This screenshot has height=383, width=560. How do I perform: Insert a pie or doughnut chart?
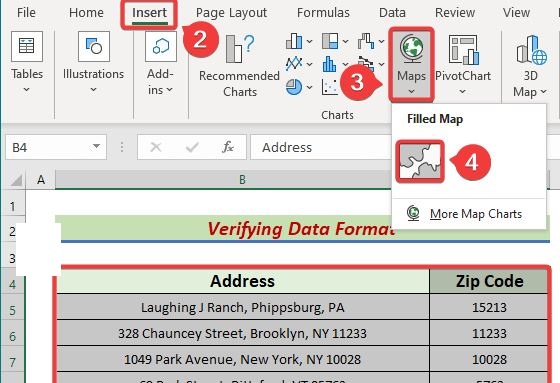[x=294, y=87]
